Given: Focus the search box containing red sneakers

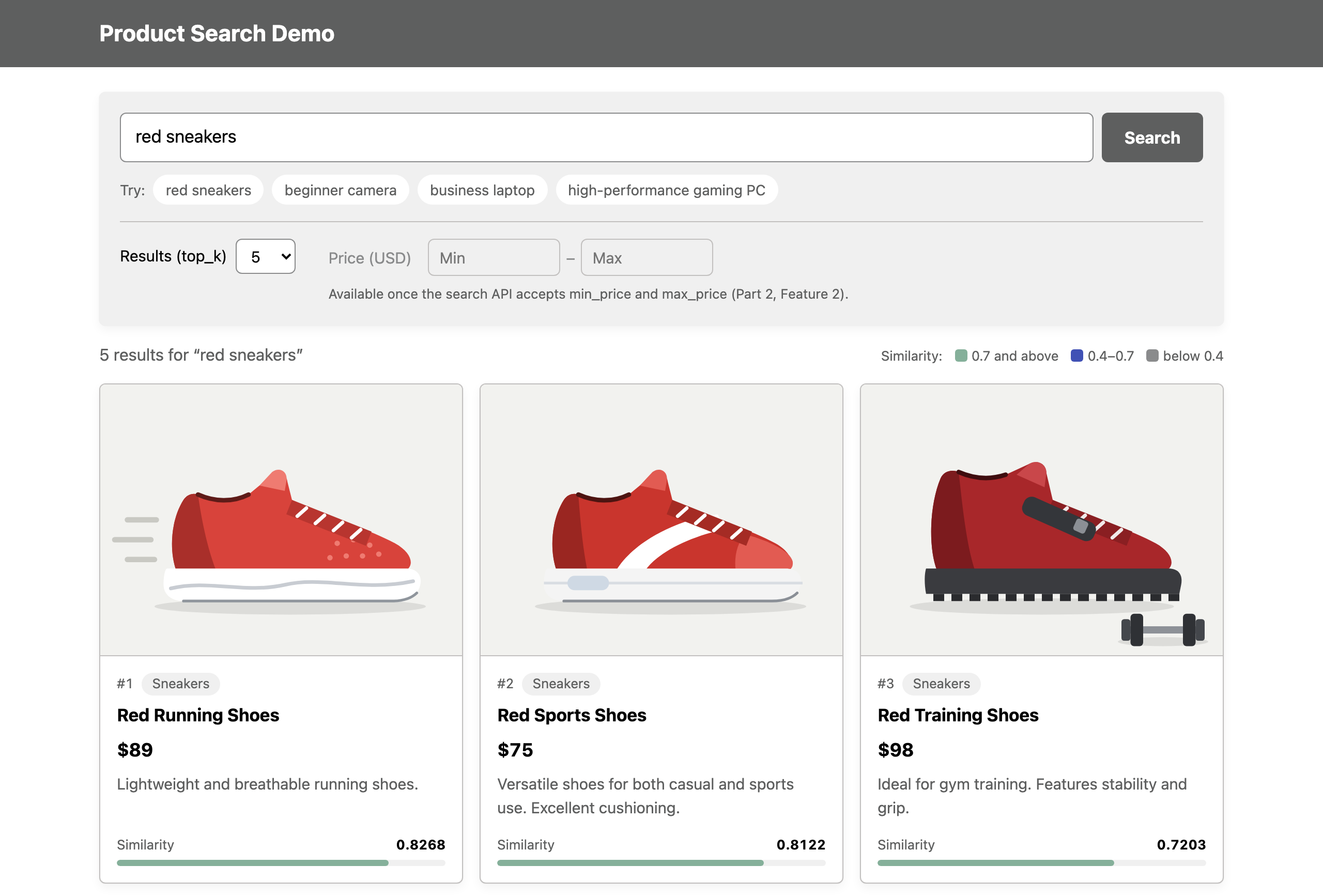Looking at the screenshot, I should tap(606, 137).
